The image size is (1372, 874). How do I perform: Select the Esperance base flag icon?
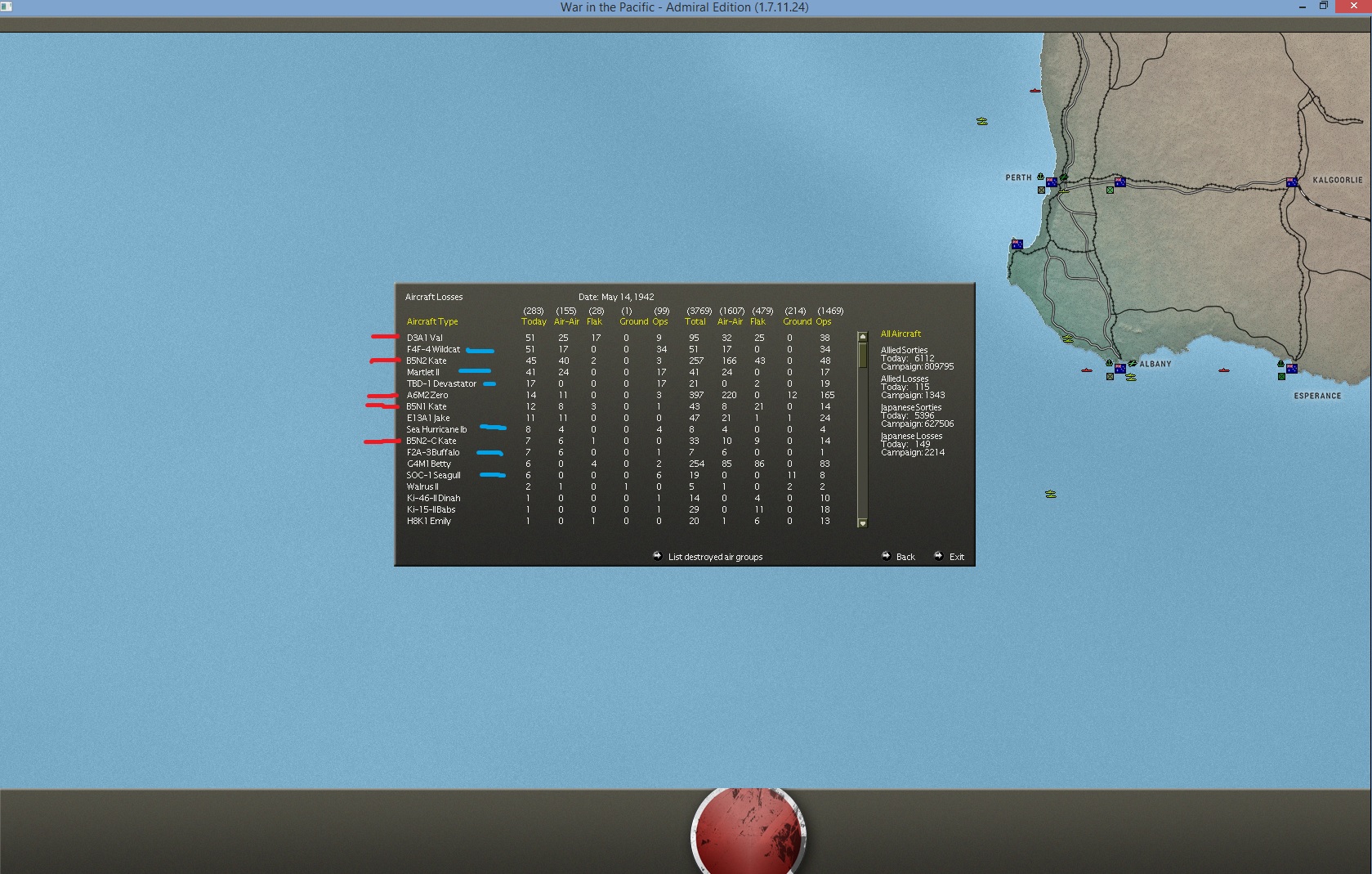click(x=1292, y=368)
